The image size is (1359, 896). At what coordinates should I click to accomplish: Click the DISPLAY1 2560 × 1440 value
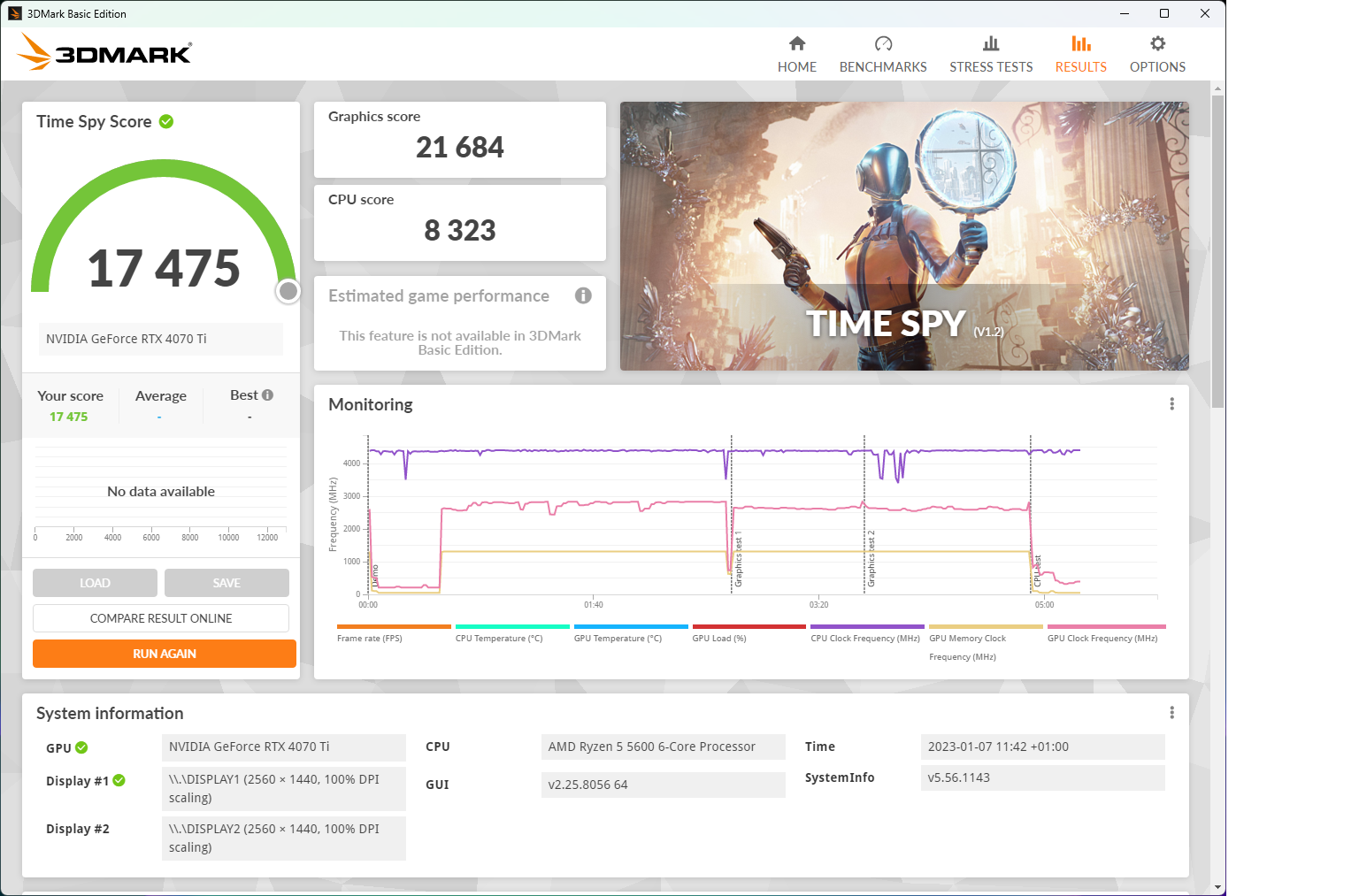284,788
